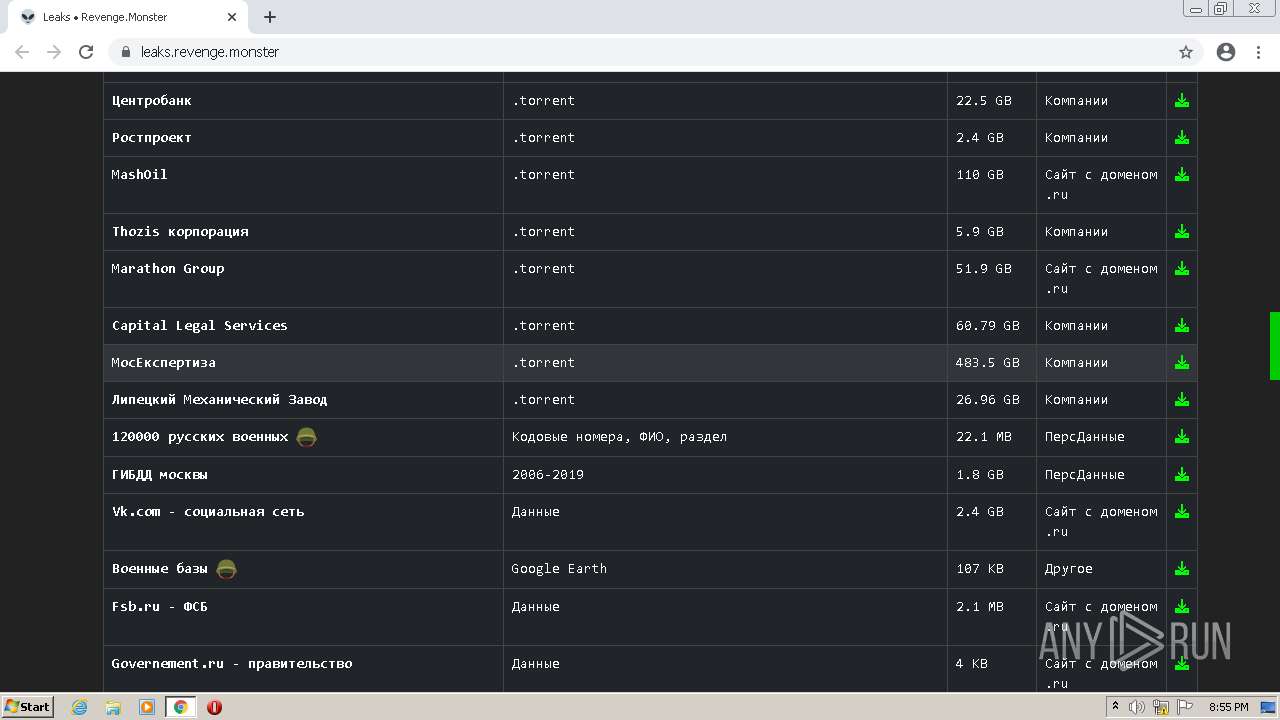Open File Explorer from taskbar
Viewport: 1280px width, 720px height.
point(113,707)
